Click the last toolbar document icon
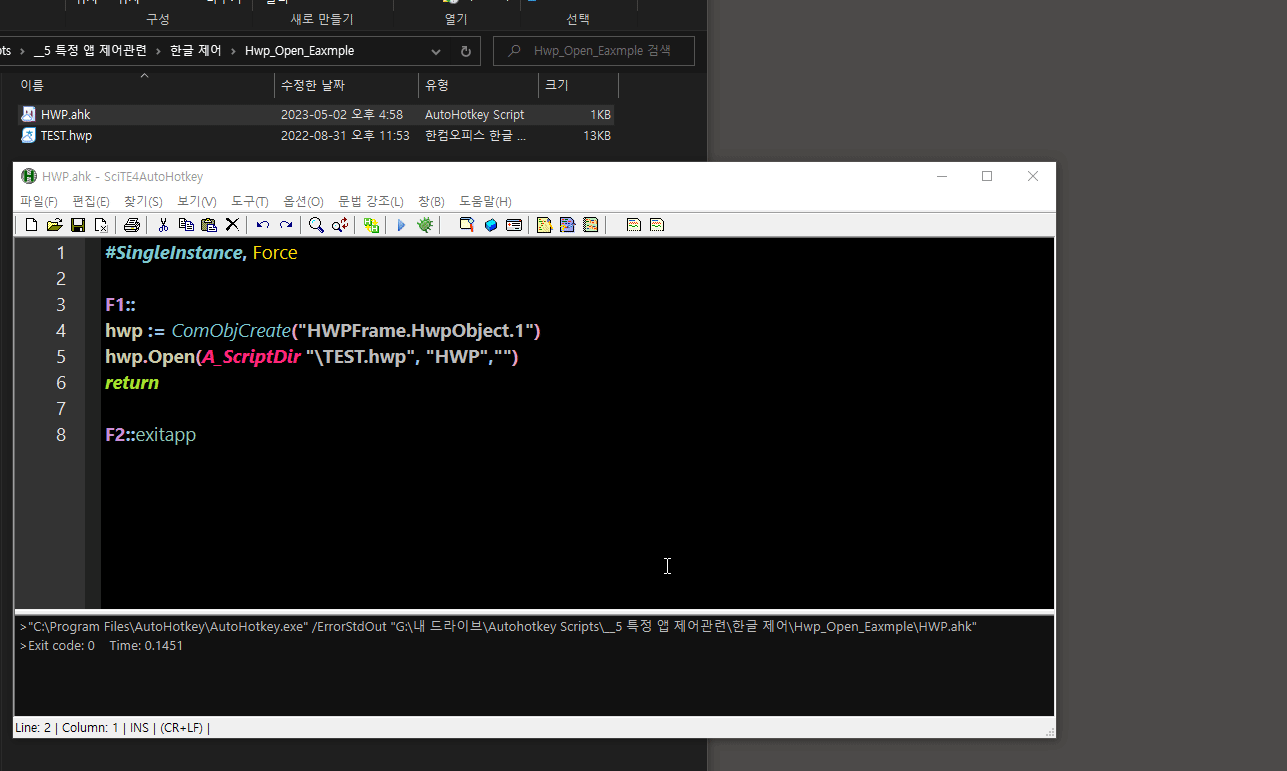 [657, 225]
